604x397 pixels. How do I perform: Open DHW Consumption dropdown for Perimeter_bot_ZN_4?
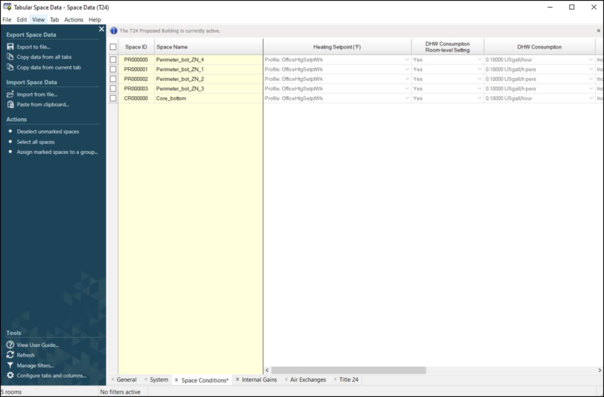pos(591,60)
